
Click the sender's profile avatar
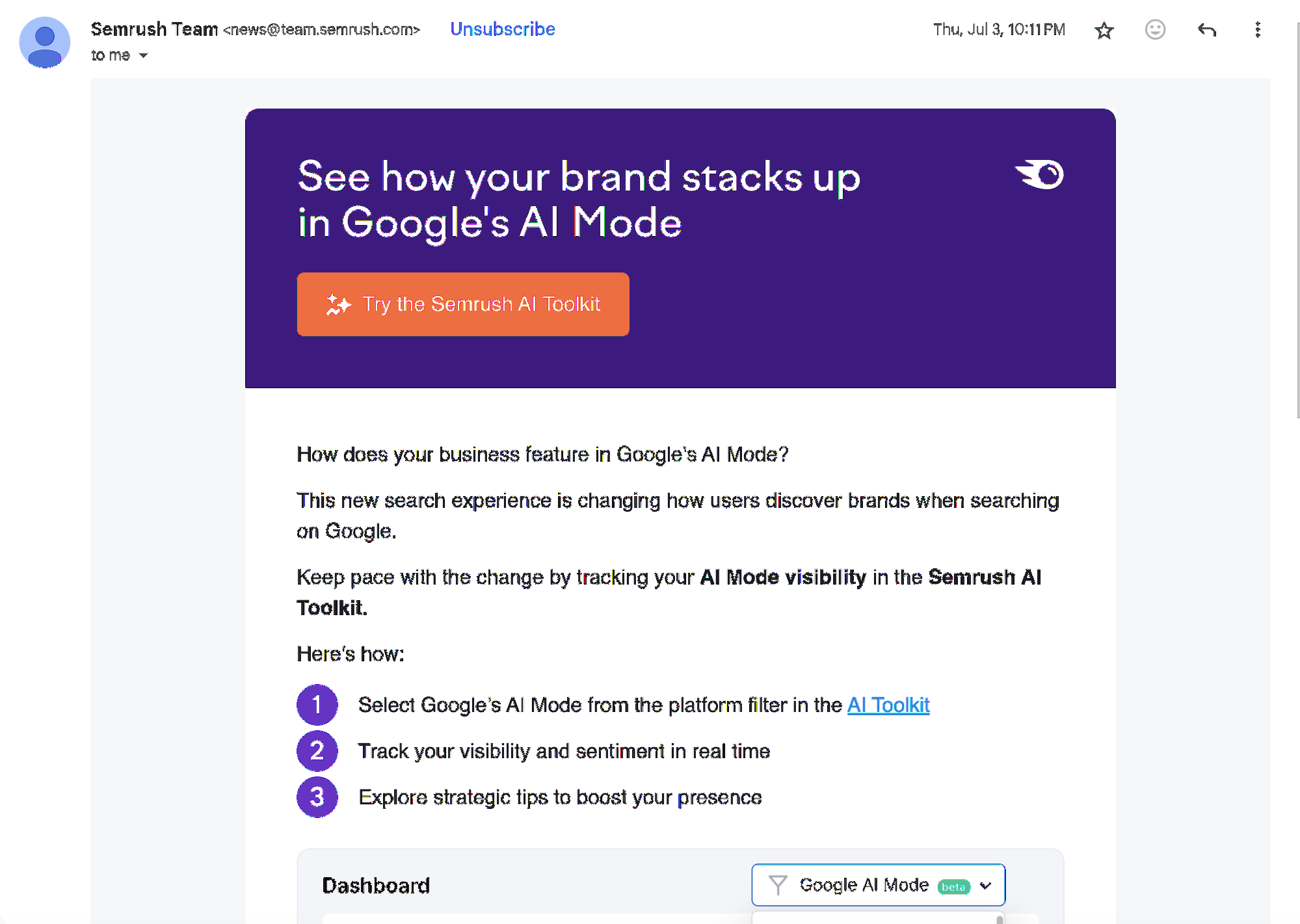click(x=44, y=42)
